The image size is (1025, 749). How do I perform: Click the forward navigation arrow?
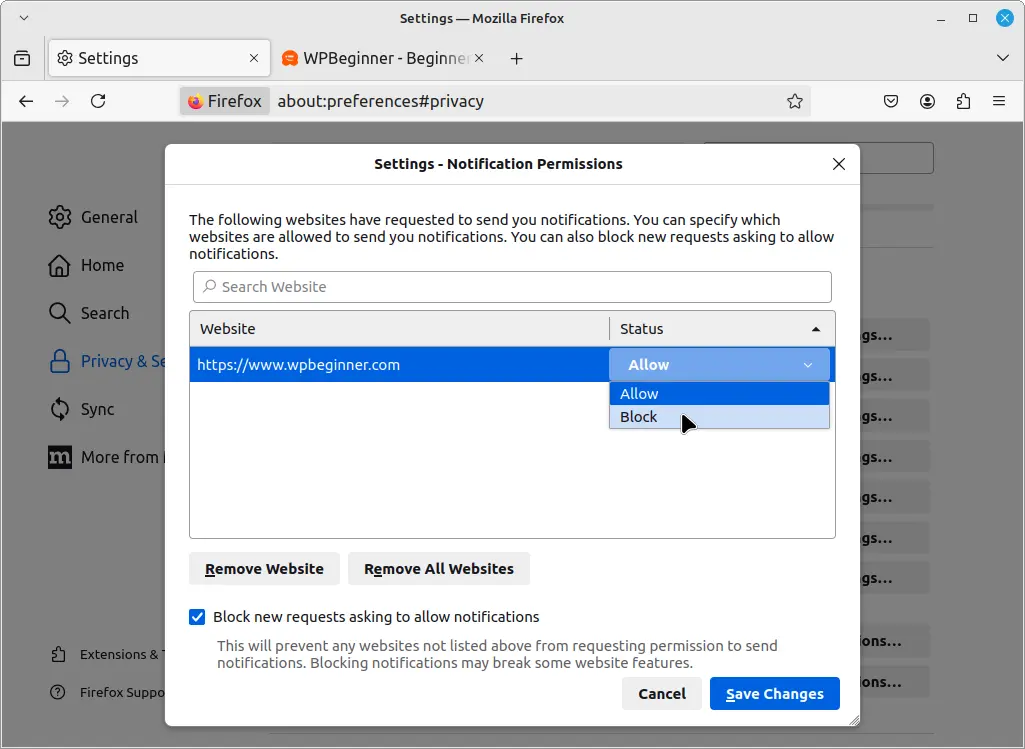62,101
